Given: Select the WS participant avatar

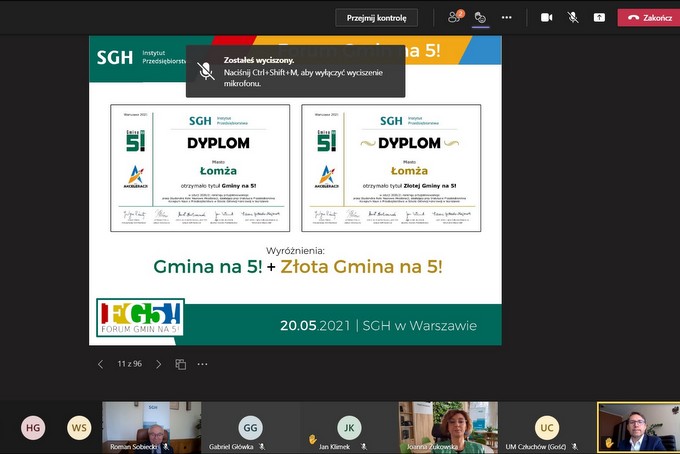Looking at the screenshot, I should [79, 428].
